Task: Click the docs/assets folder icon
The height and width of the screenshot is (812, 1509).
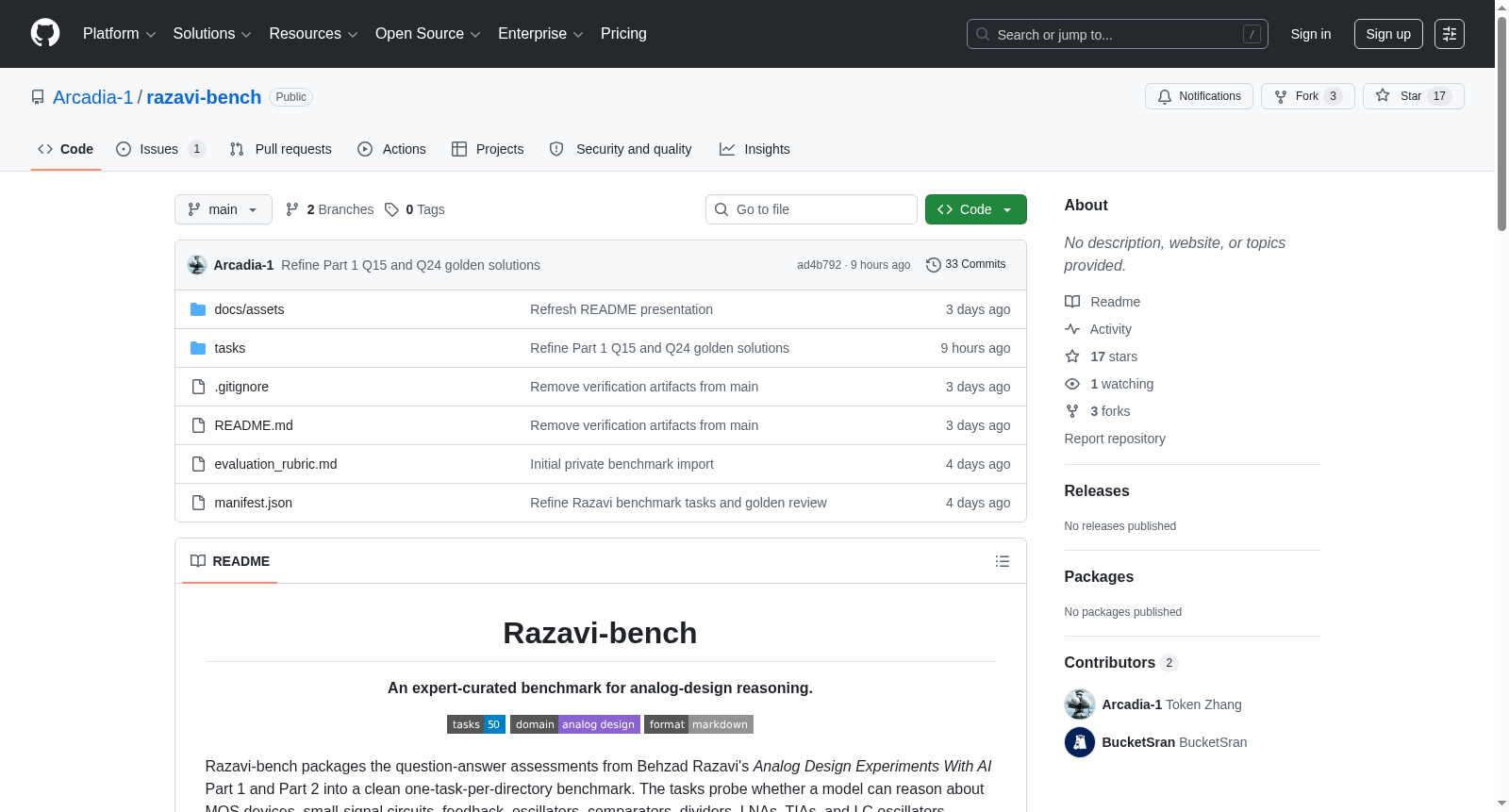Action: point(198,309)
